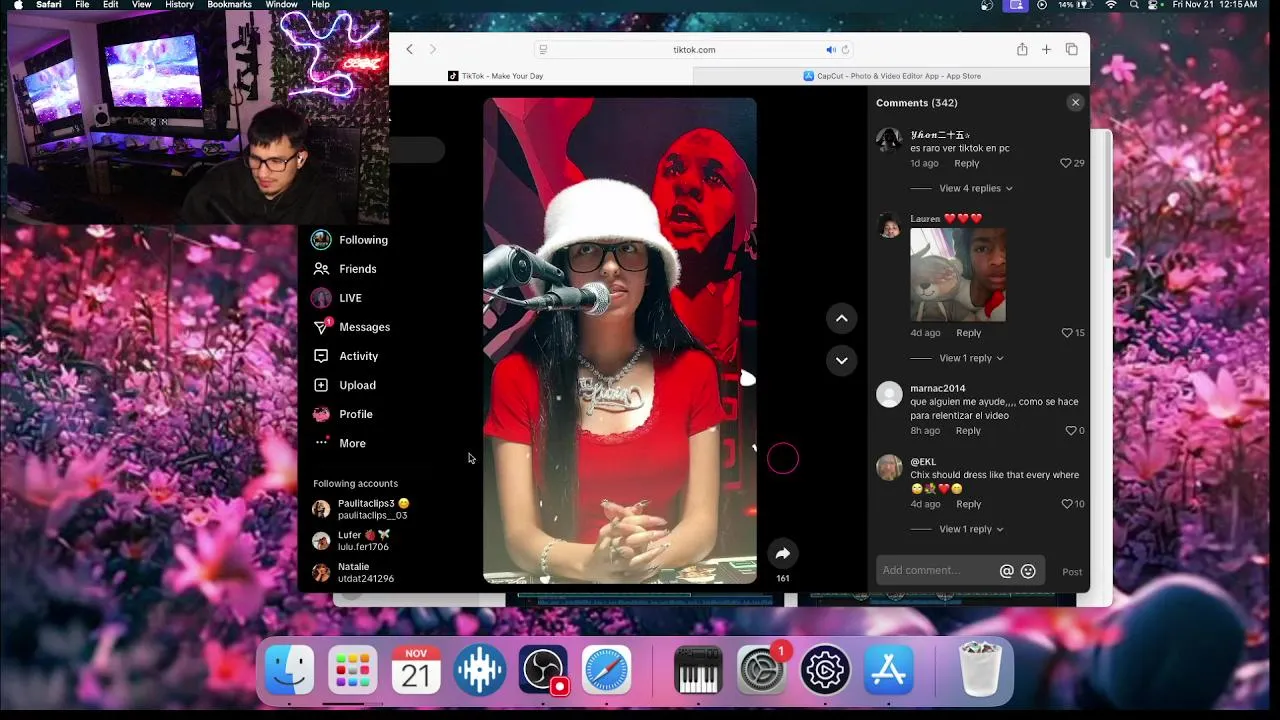Open the piano keyboard app in Dock
Viewport: 1280px width, 720px height.
(x=698, y=670)
